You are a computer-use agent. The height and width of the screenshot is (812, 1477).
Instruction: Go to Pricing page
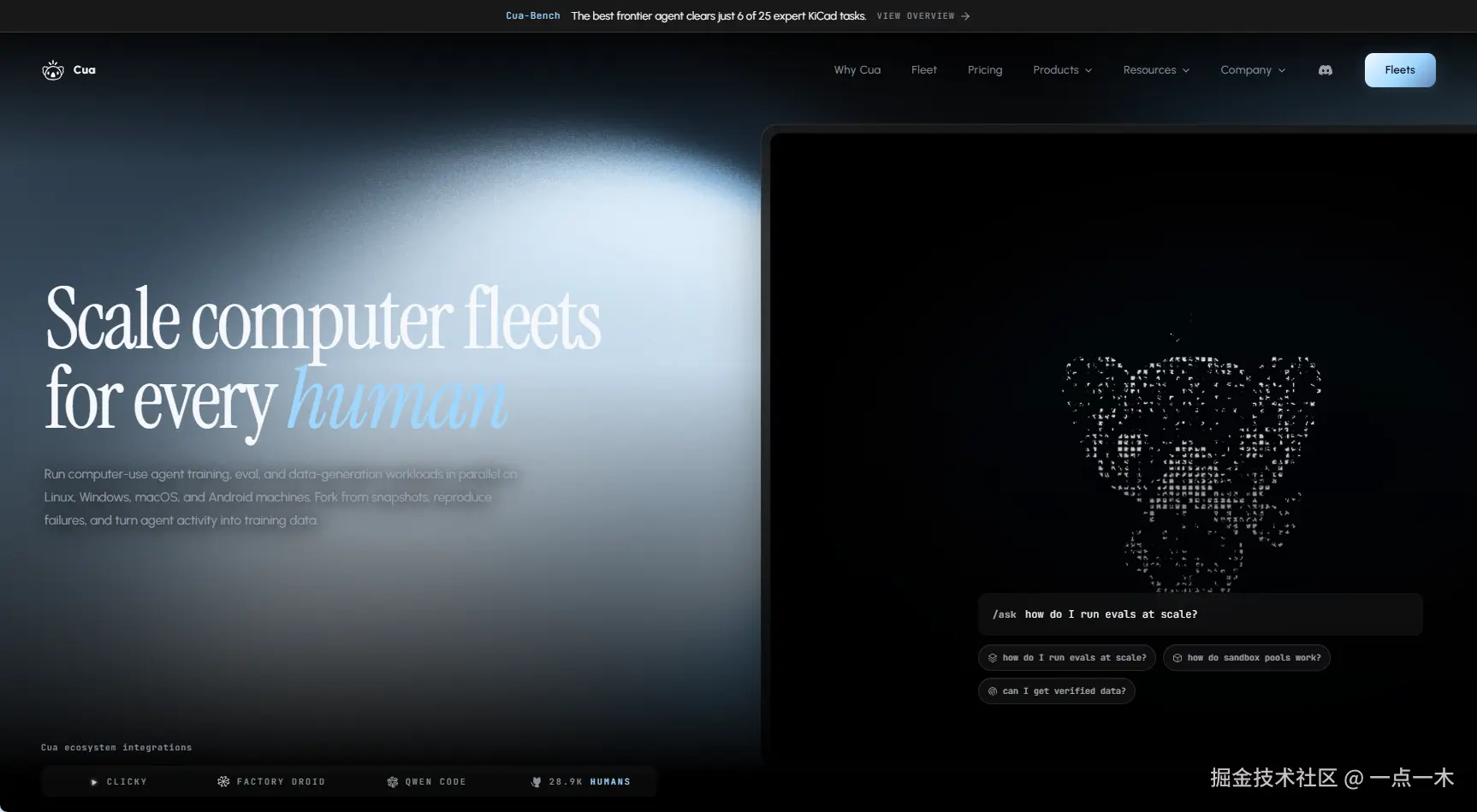(985, 70)
